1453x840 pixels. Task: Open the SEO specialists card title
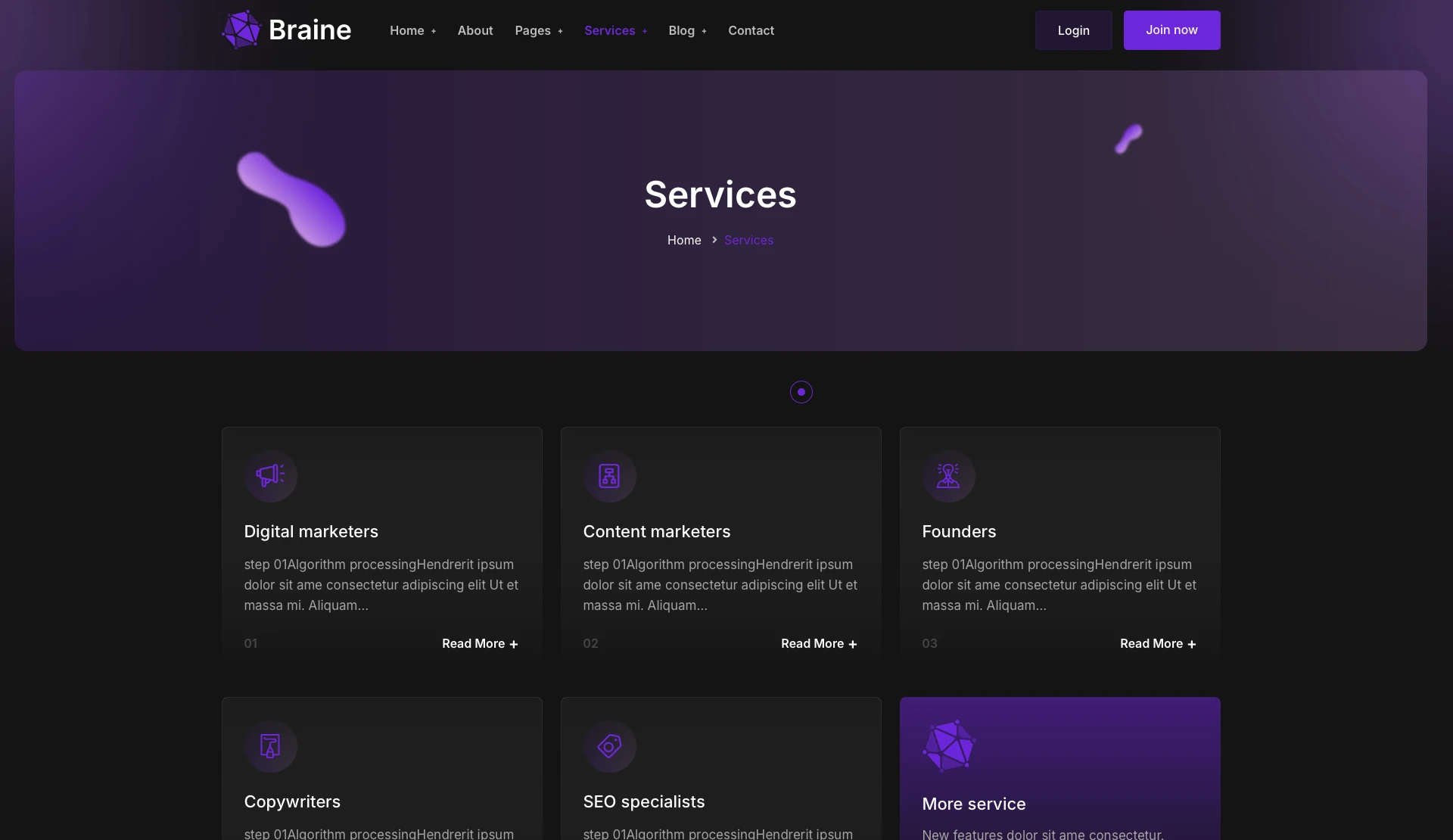pos(644,801)
